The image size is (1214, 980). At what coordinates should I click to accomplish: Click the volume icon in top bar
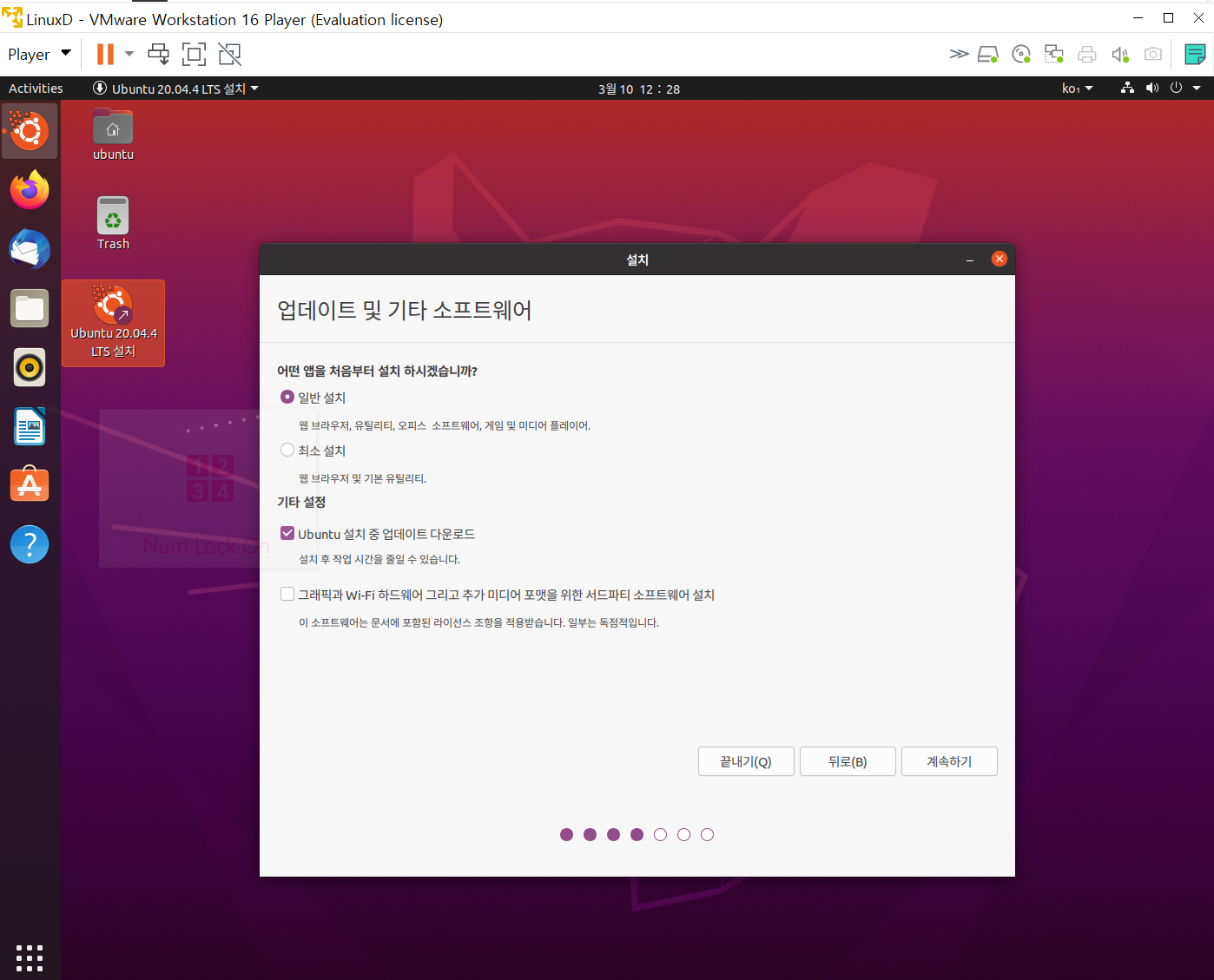click(1151, 88)
